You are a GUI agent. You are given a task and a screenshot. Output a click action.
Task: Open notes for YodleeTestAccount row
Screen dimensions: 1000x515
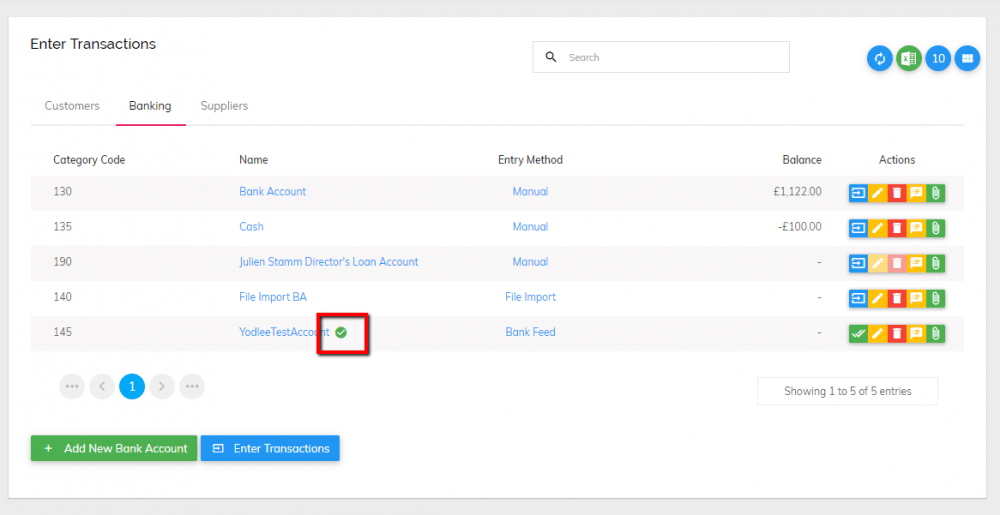pyautogui.click(x=916, y=333)
